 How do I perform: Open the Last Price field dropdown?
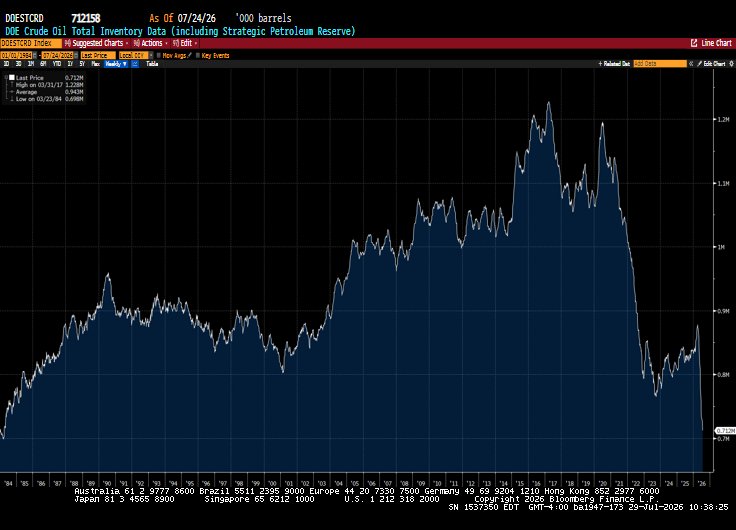click(x=98, y=55)
